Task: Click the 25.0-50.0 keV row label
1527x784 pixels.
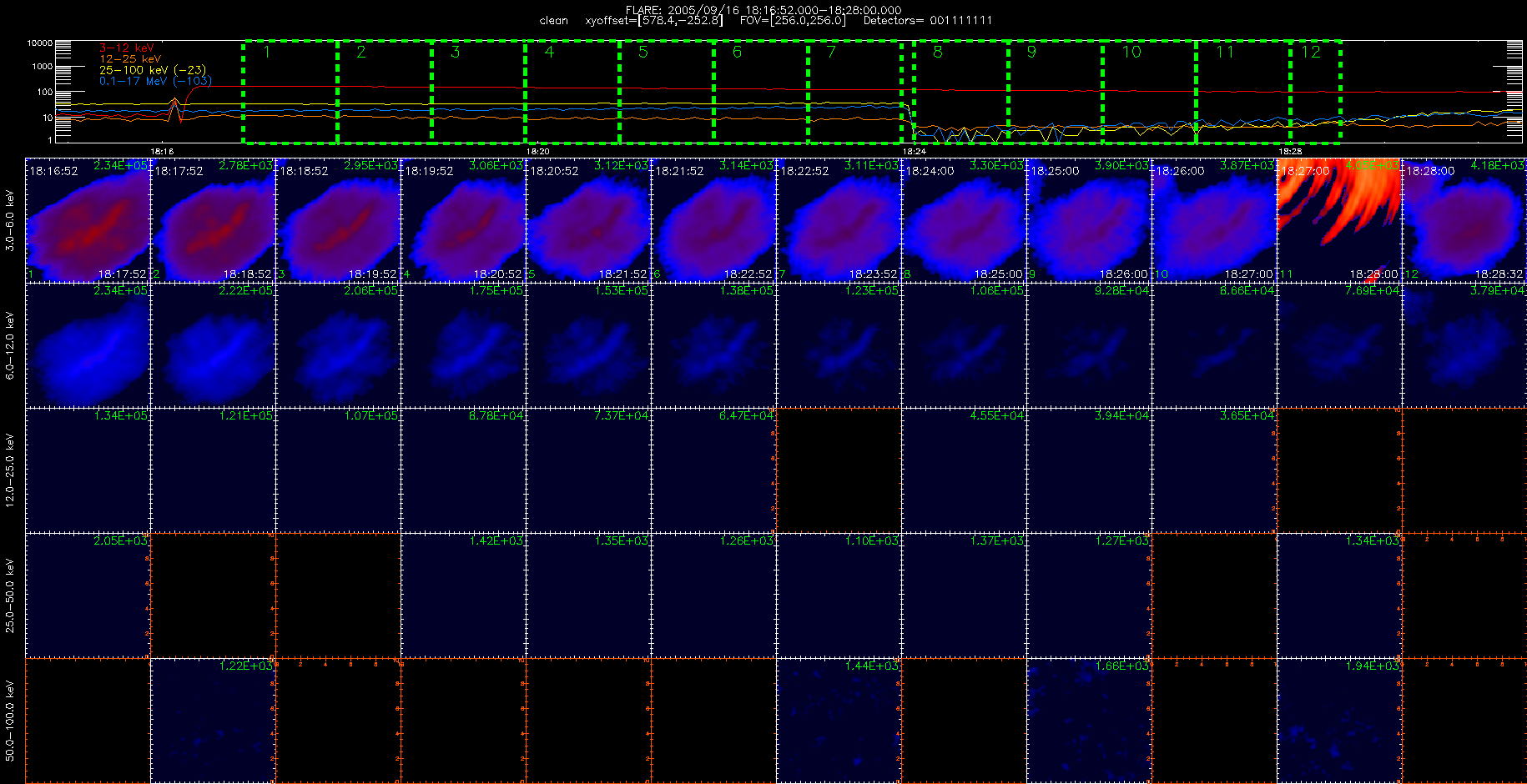Action: 10,596
